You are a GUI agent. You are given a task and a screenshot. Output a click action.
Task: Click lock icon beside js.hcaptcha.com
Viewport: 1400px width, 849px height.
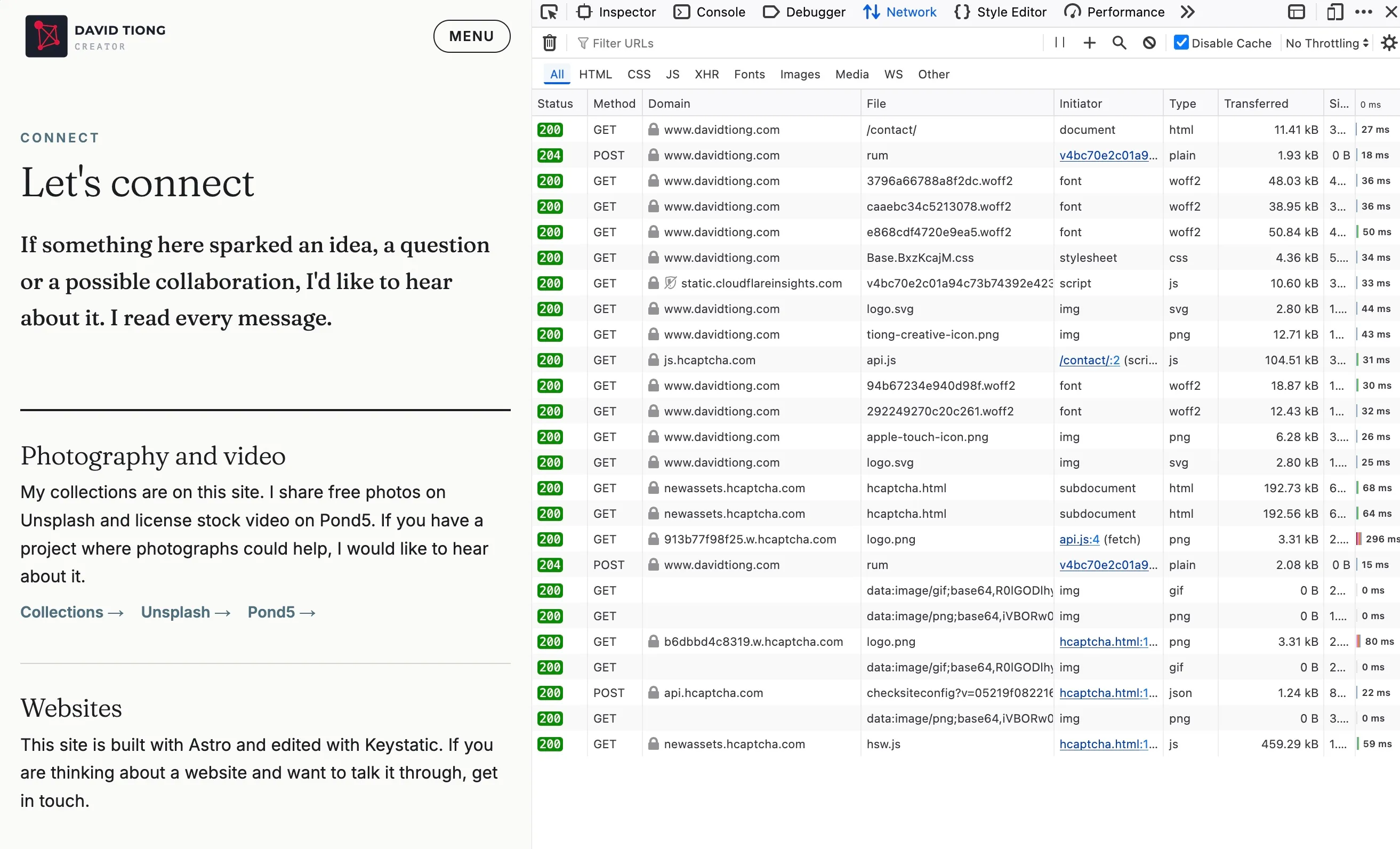point(654,360)
